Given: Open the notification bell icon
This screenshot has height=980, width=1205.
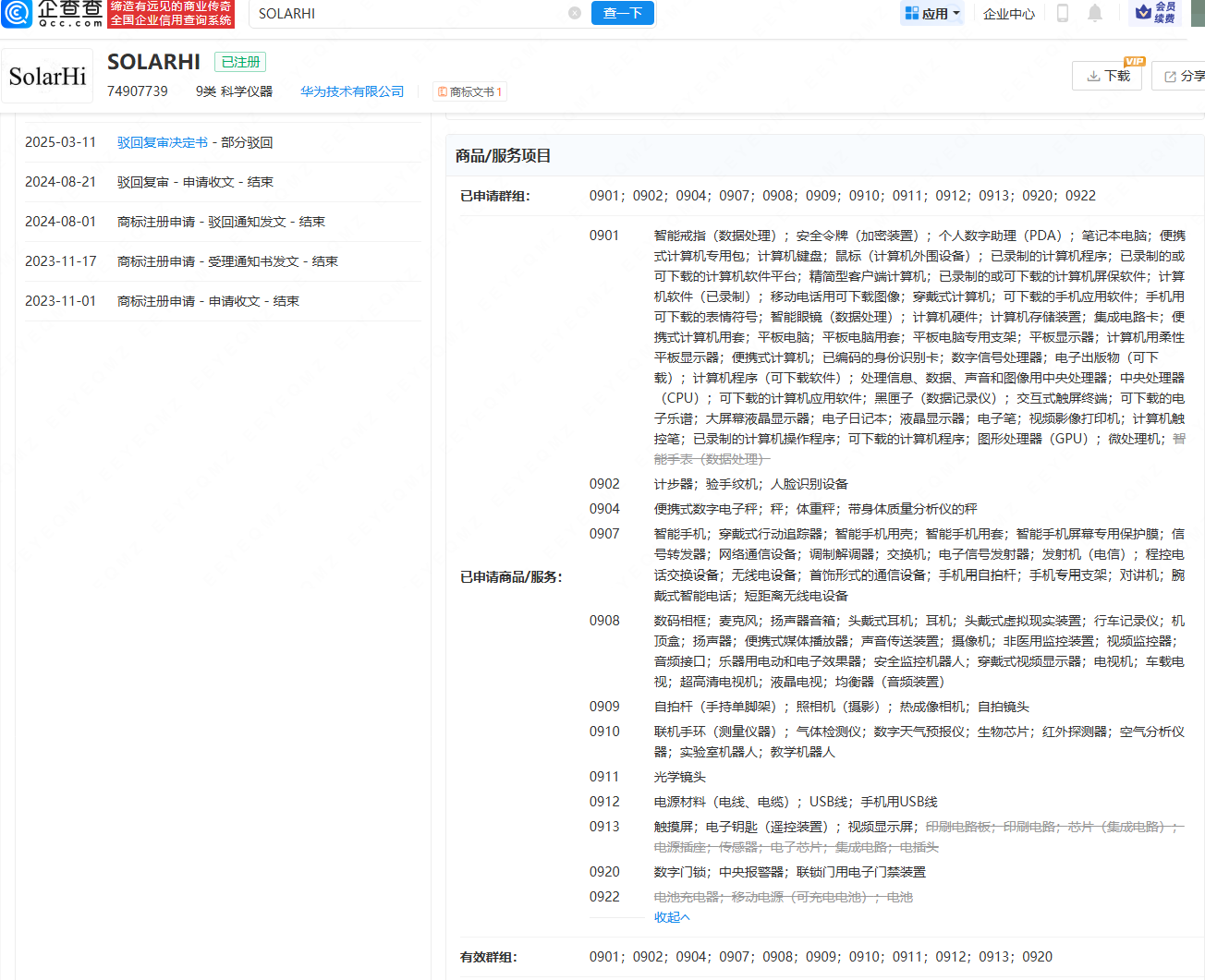Looking at the screenshot, I should [1095, 13].
